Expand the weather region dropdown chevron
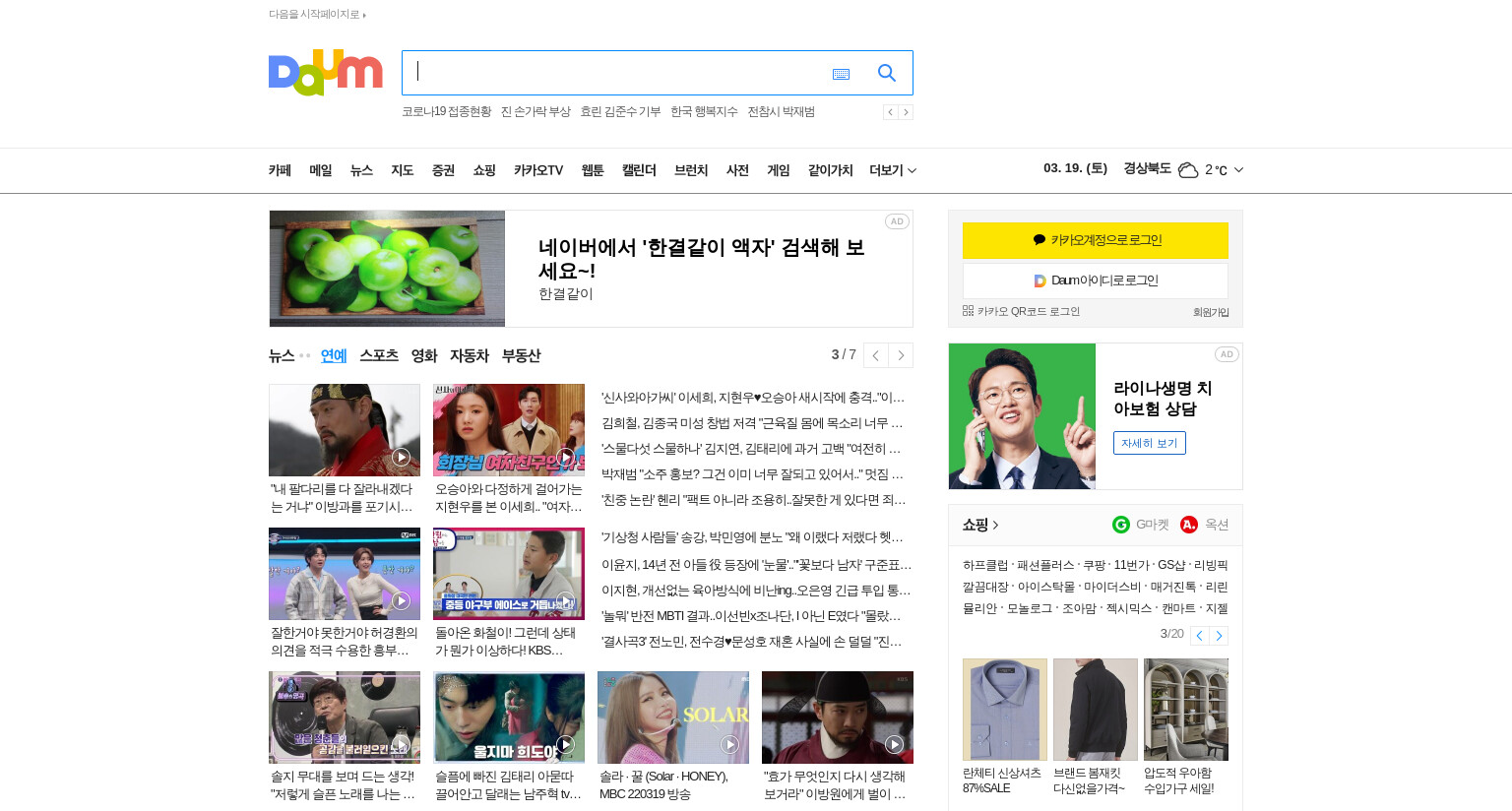The image size is (1512, 811). (1238, 169)
